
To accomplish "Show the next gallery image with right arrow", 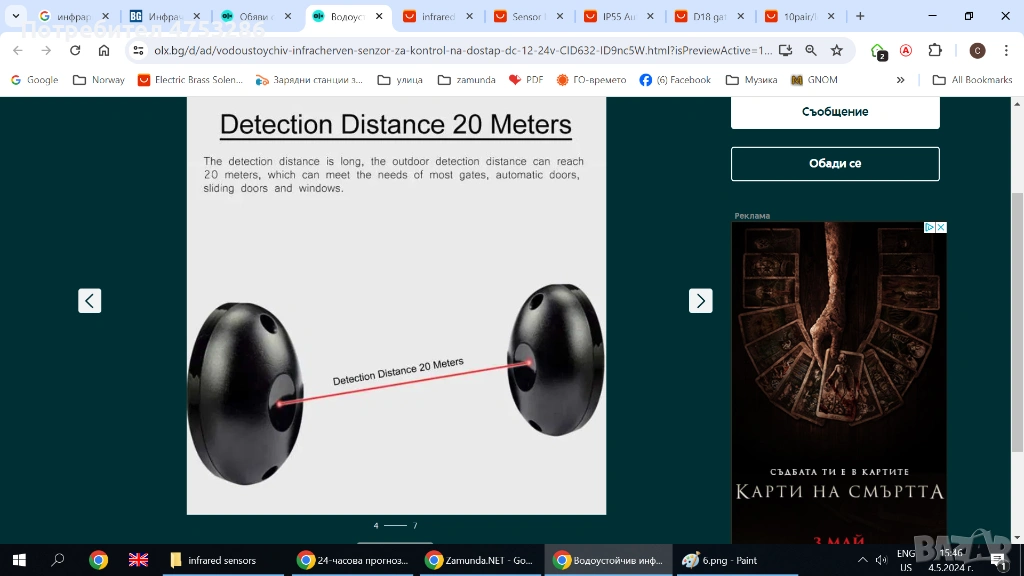I will pyautogui.click(x=700, y=300).
